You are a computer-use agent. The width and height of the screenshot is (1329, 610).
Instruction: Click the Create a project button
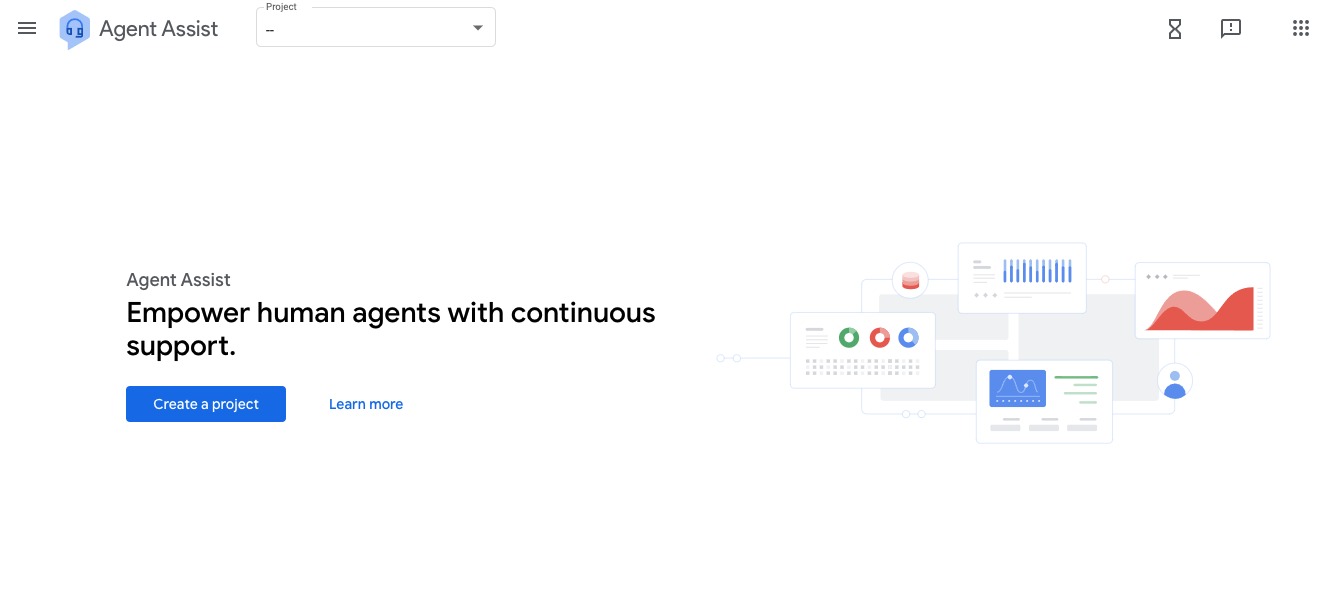click(x=206, y=404)
